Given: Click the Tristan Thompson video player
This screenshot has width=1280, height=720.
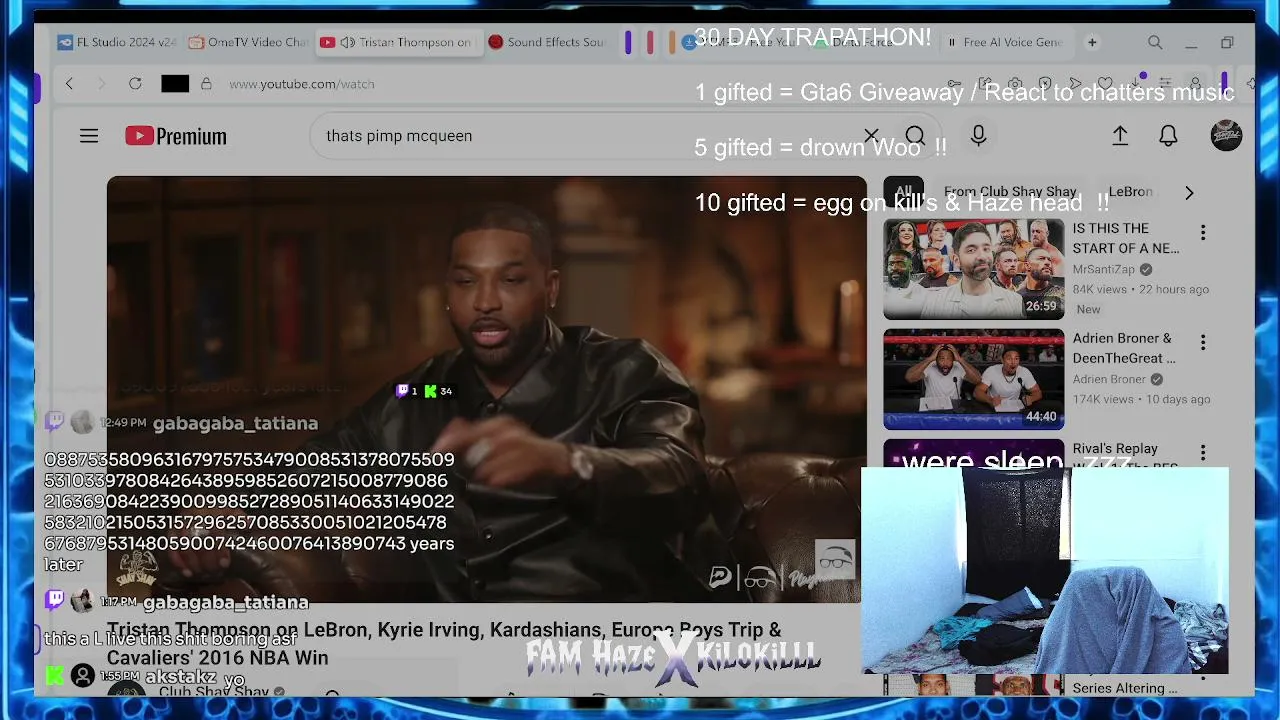Looking at the screenshot, I should click(x=487, y=390).
